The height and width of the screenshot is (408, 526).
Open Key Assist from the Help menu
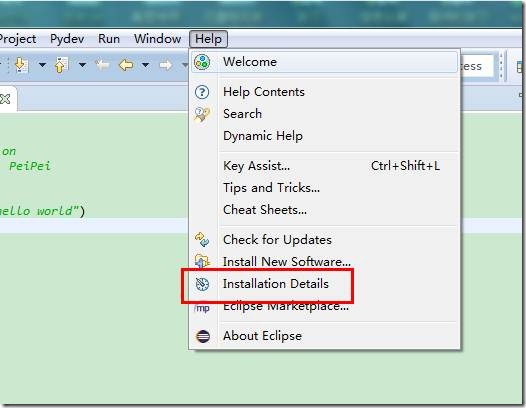coord(324,166)
